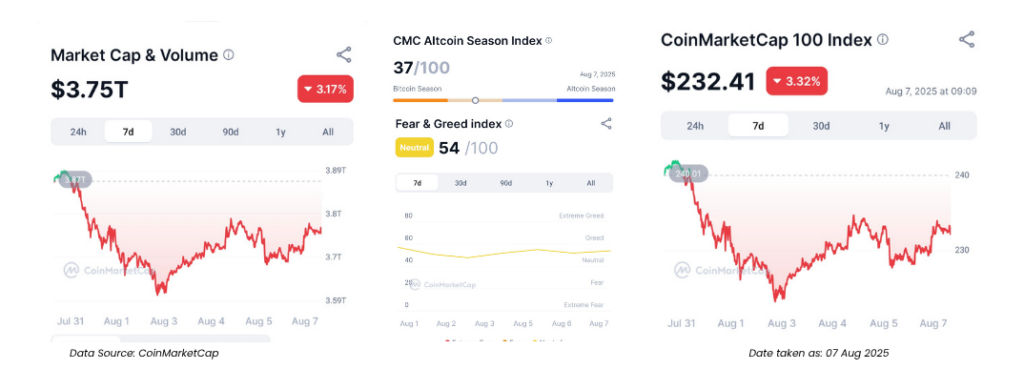Click the 3.32% change badge on CMC 100

point(797,81)
